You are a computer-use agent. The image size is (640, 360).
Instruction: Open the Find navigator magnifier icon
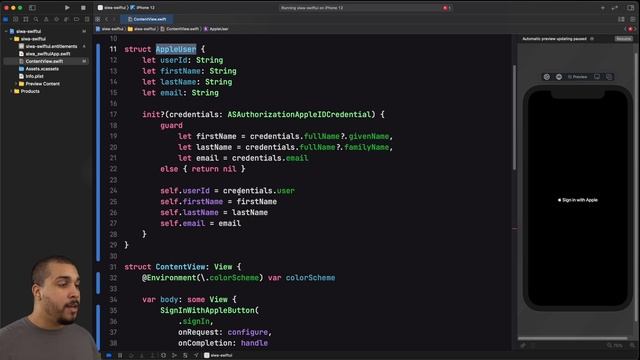36,19
